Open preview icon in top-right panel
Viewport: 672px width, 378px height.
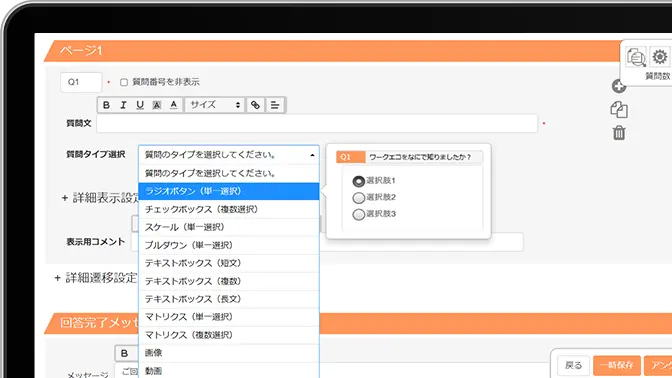pos(636,57)
